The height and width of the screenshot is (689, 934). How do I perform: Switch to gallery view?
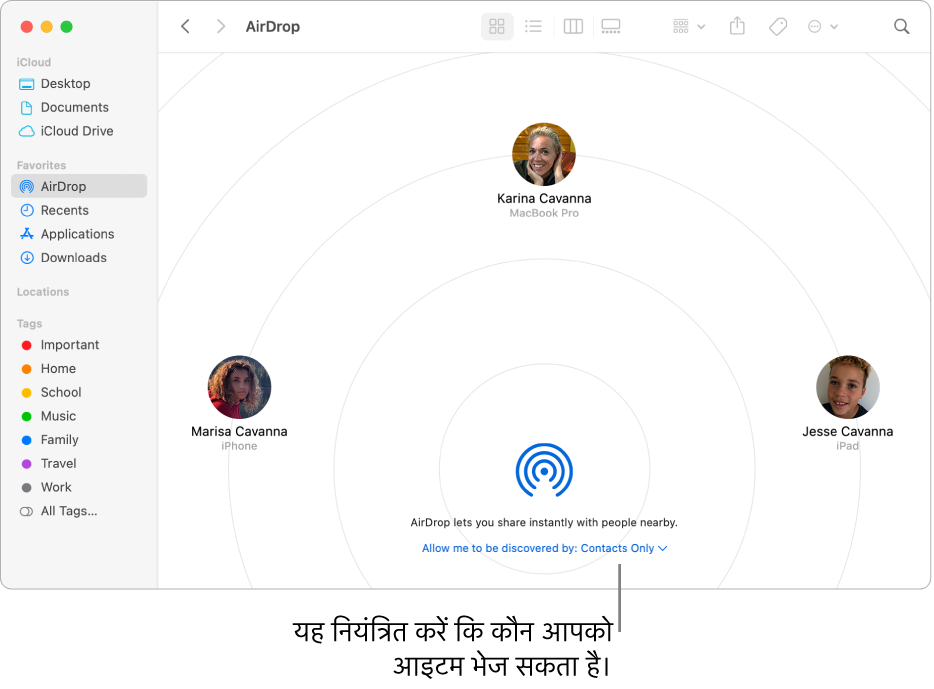click(x=611, y=26)
